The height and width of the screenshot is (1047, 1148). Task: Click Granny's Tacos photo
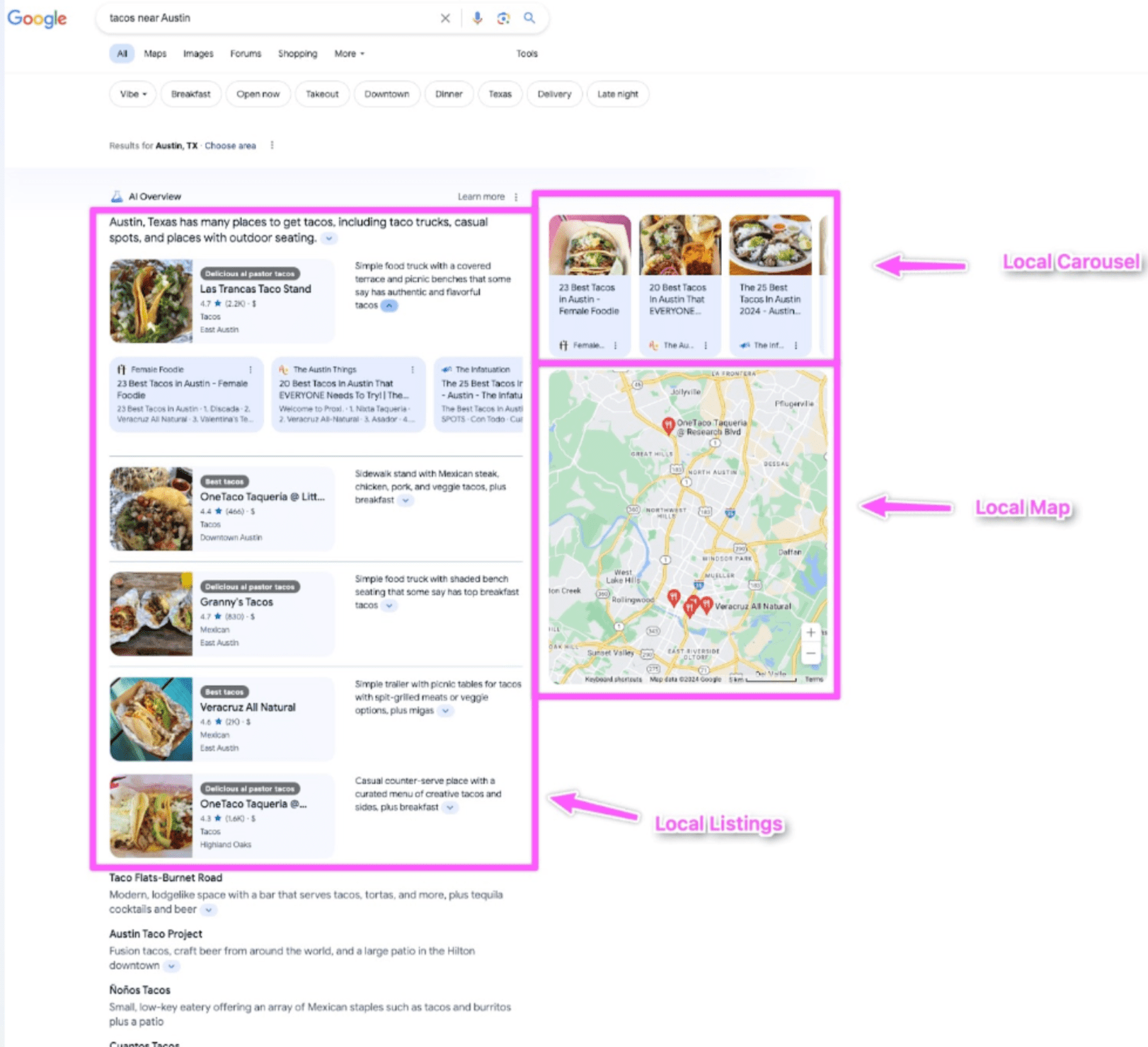[151, 614]
